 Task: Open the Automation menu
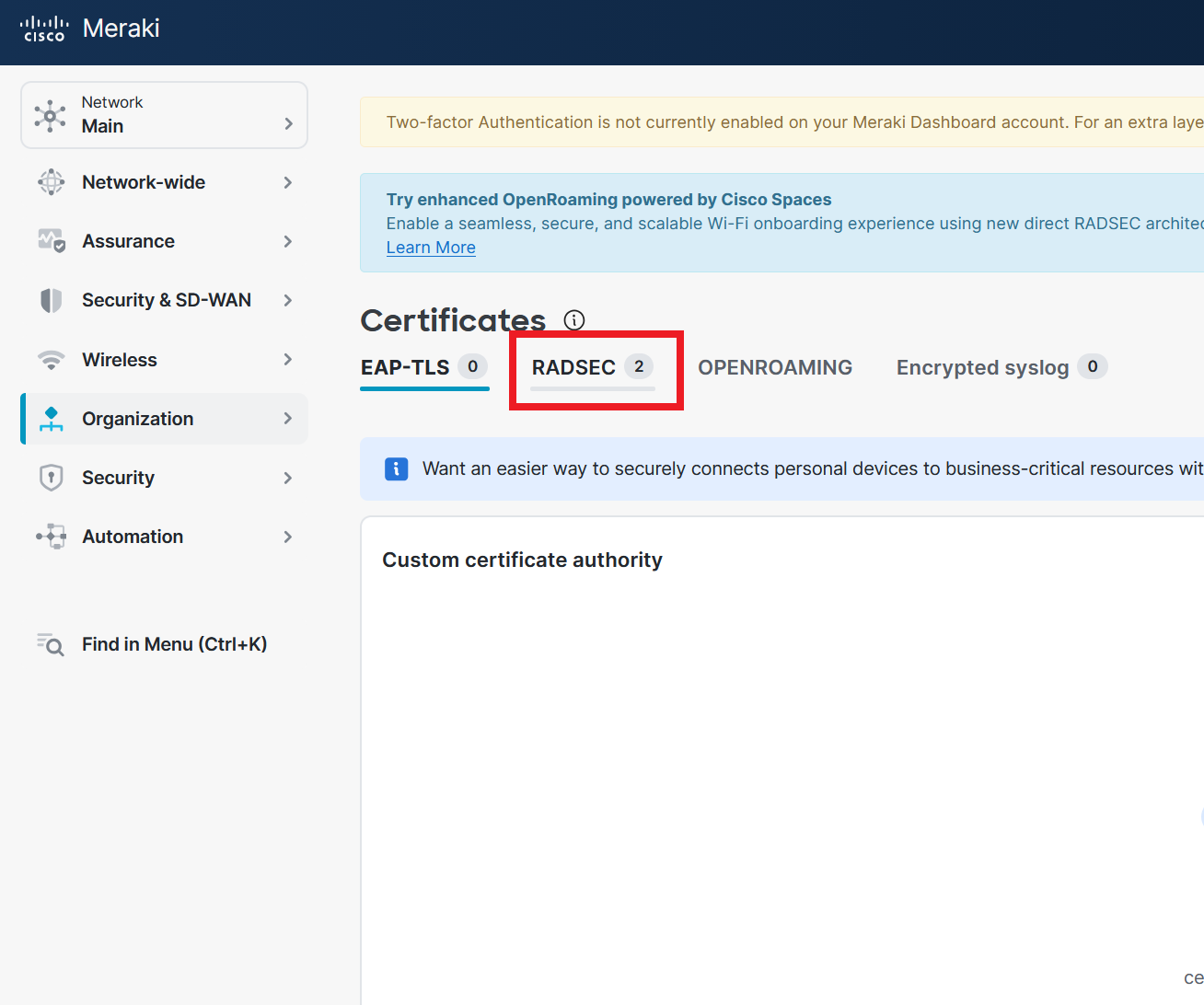point(164,537)
